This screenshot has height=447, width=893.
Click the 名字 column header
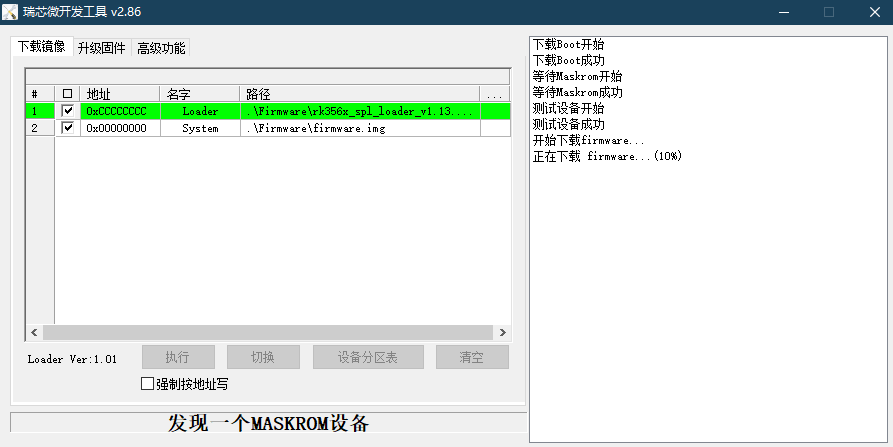click(200, 94)
